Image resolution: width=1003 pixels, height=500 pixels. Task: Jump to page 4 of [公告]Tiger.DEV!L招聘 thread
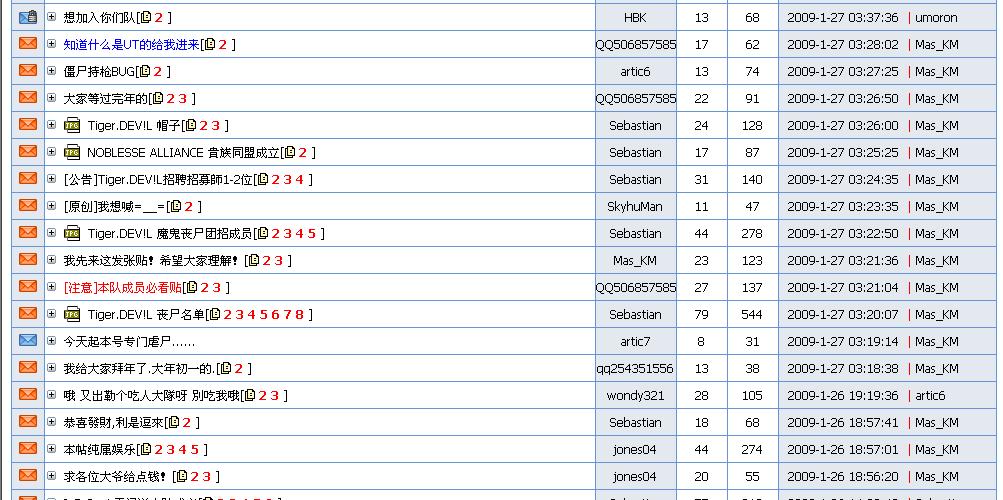click(298, 179)
